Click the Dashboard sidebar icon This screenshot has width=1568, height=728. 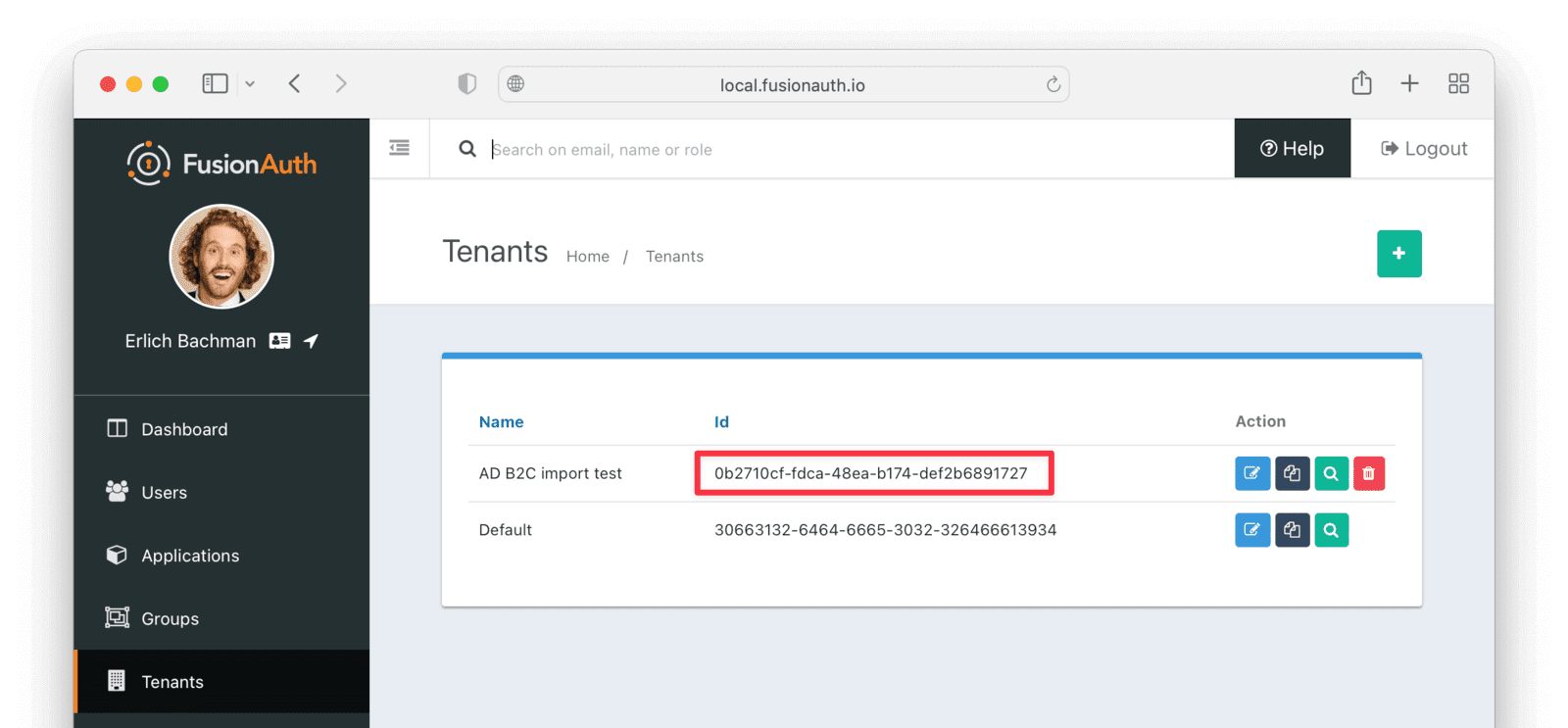click(x=117, y=428)
